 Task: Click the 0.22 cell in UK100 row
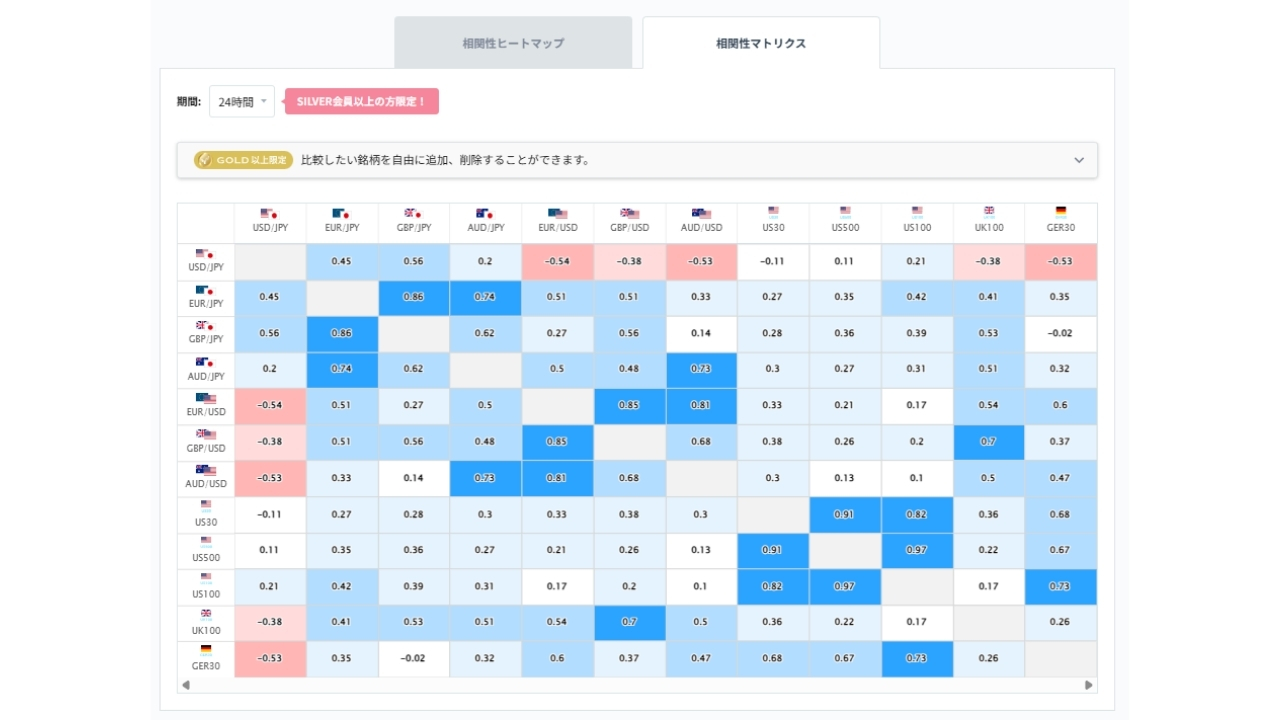[x=845, y=623]
